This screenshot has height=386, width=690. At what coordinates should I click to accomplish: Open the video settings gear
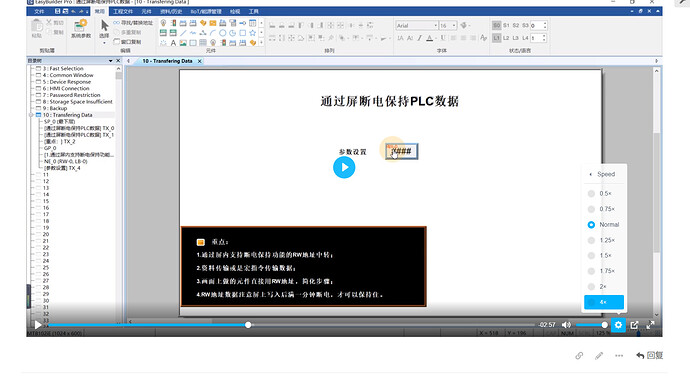coord(618,325)
